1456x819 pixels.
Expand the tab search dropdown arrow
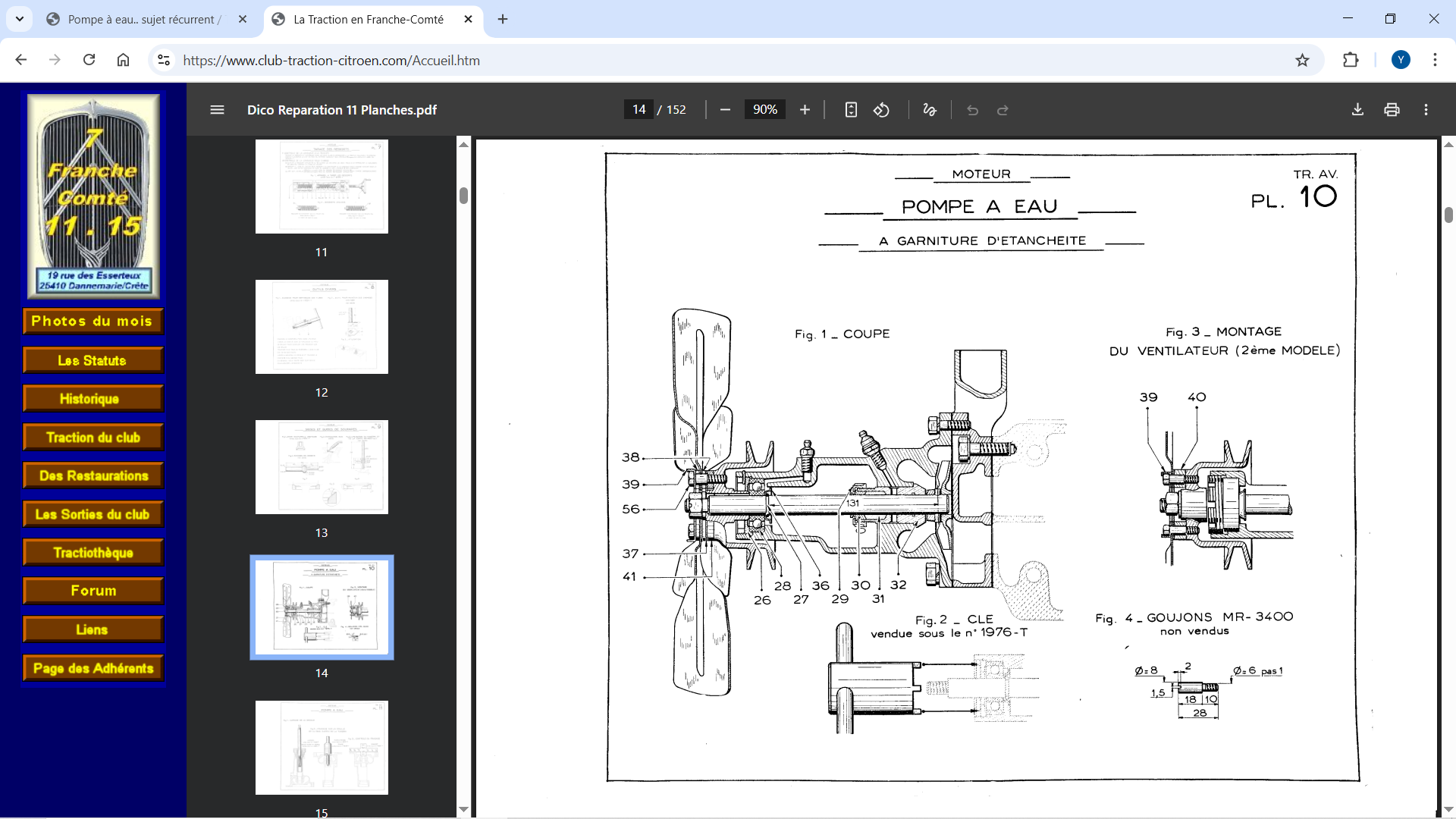[20, 19]
